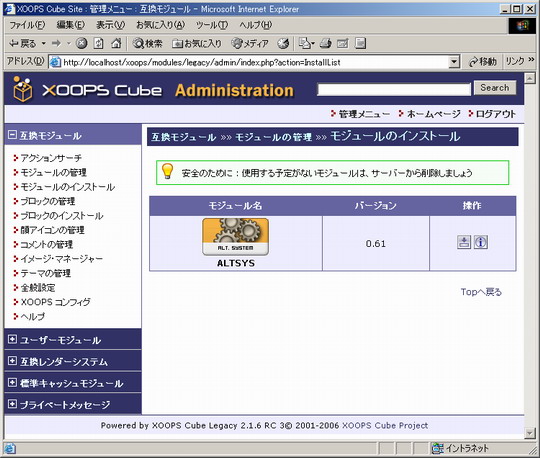
Task: Open the Edit (編集) menu
Action: pos(70,25)
